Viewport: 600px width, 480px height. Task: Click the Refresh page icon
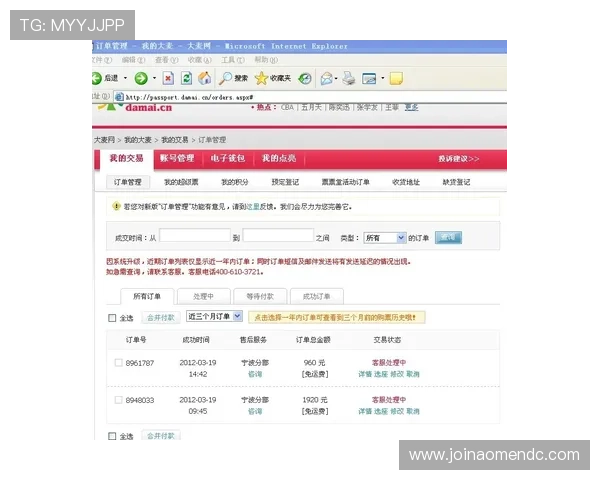tap(186, 78)
